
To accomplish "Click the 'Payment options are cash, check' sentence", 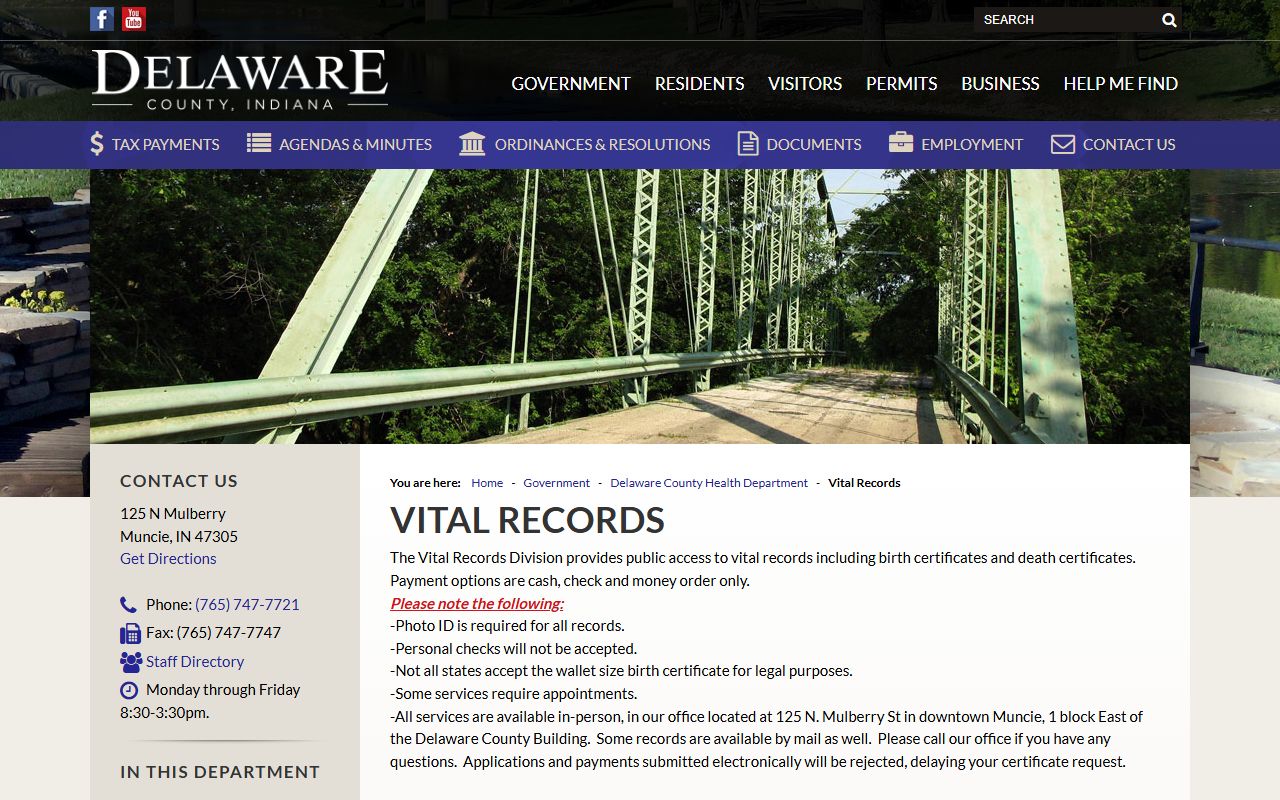I will tap(570, 581).
